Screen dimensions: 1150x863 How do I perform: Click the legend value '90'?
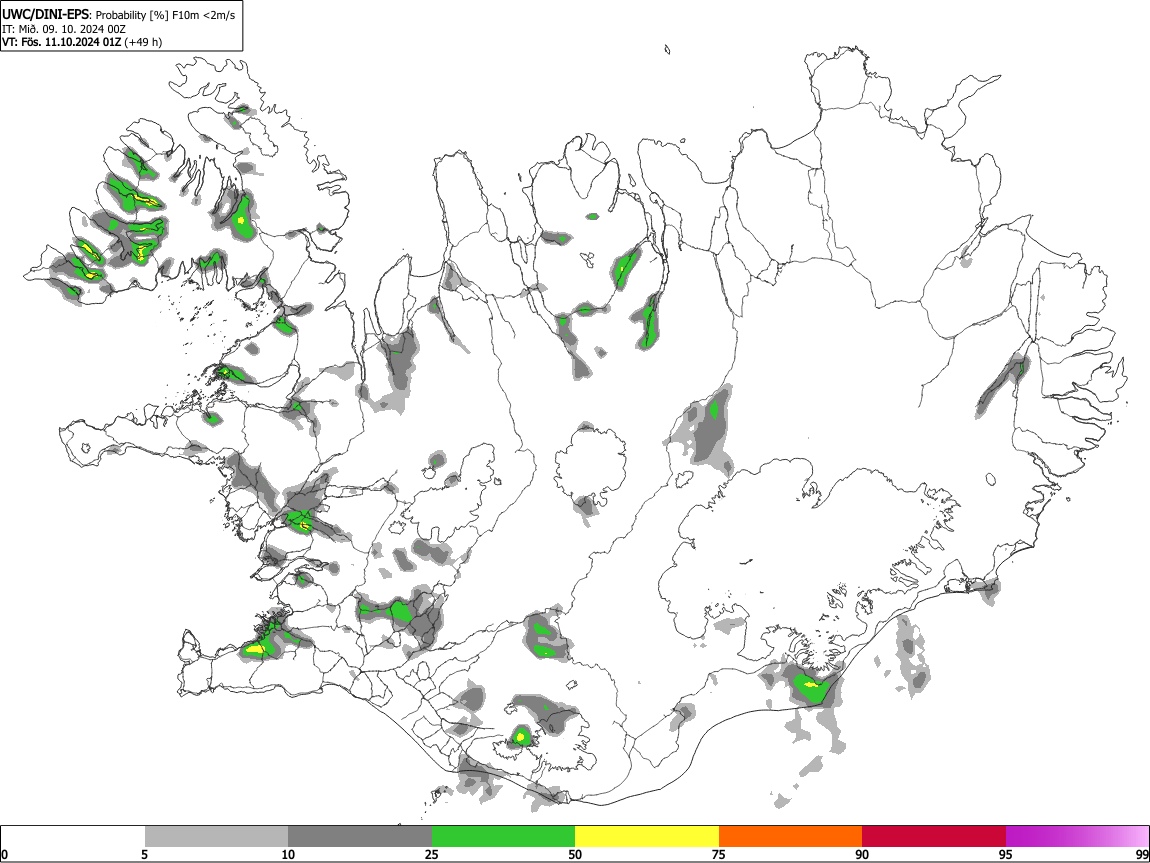(x=862, y=854)
